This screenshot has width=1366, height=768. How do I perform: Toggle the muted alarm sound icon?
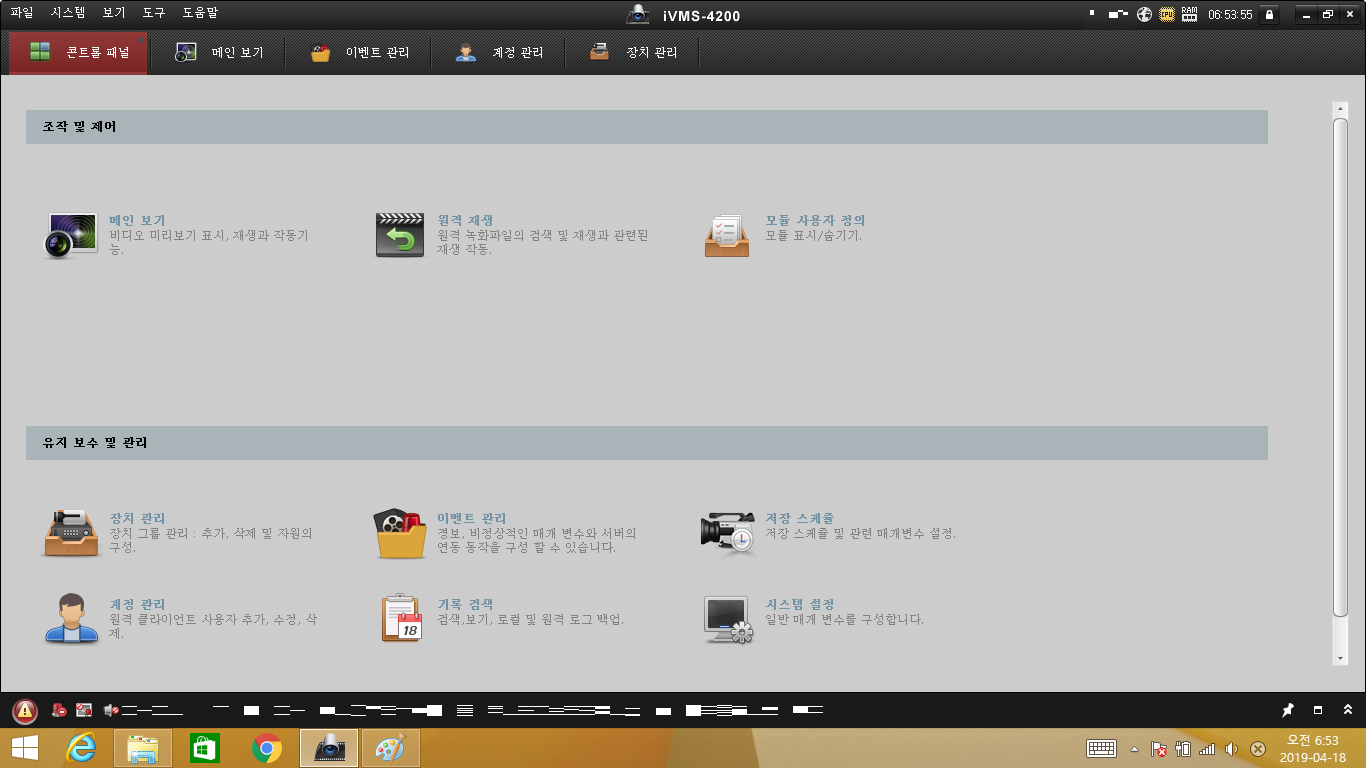coord(111,711)
